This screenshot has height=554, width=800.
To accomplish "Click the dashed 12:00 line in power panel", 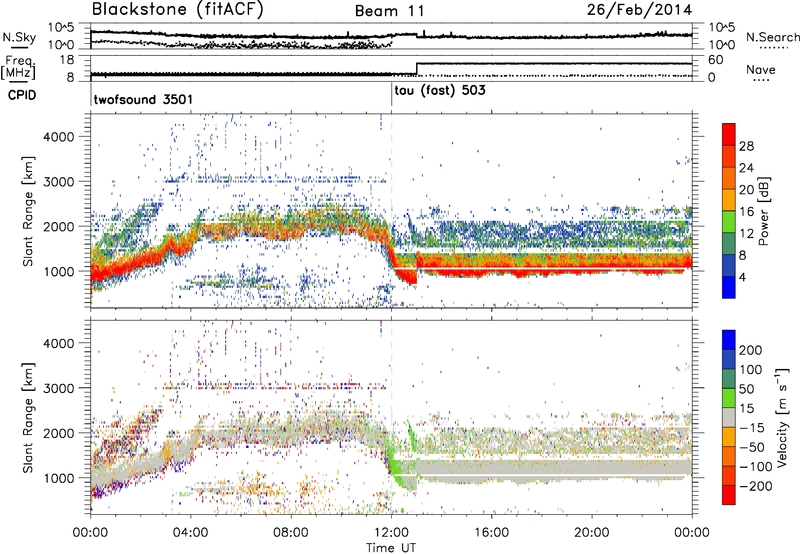I will click(x=392, y=211).
